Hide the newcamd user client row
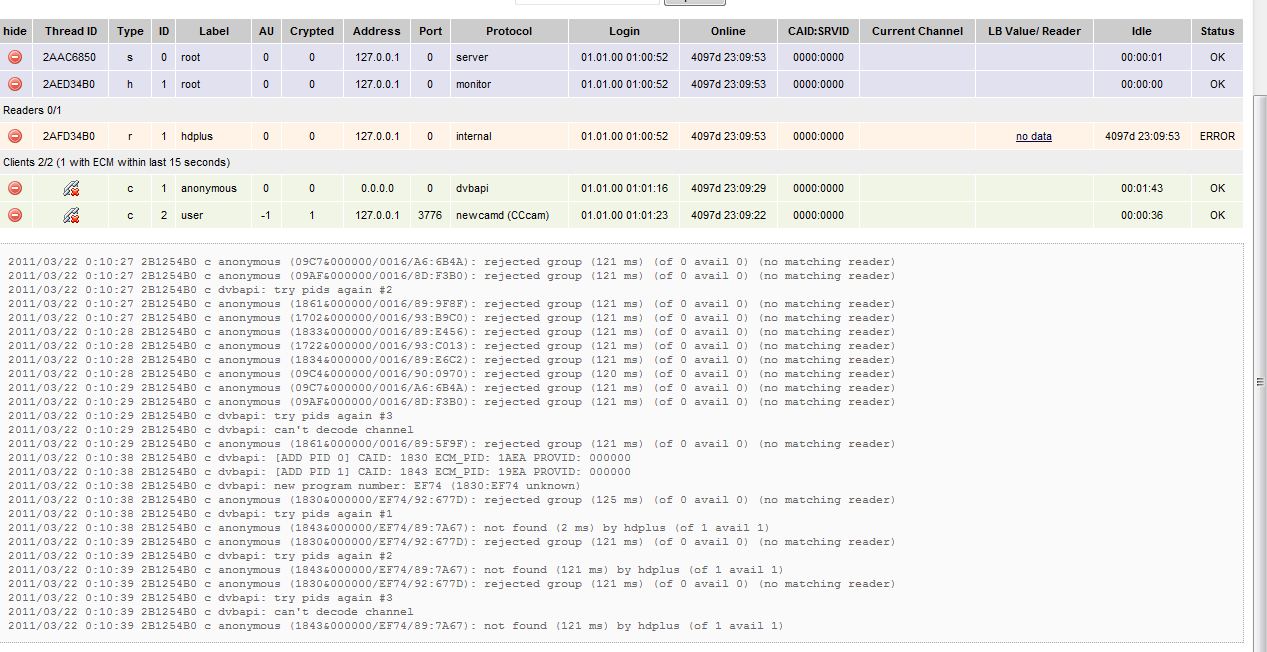Screen dimensions: 1267x652 [15, 215]
